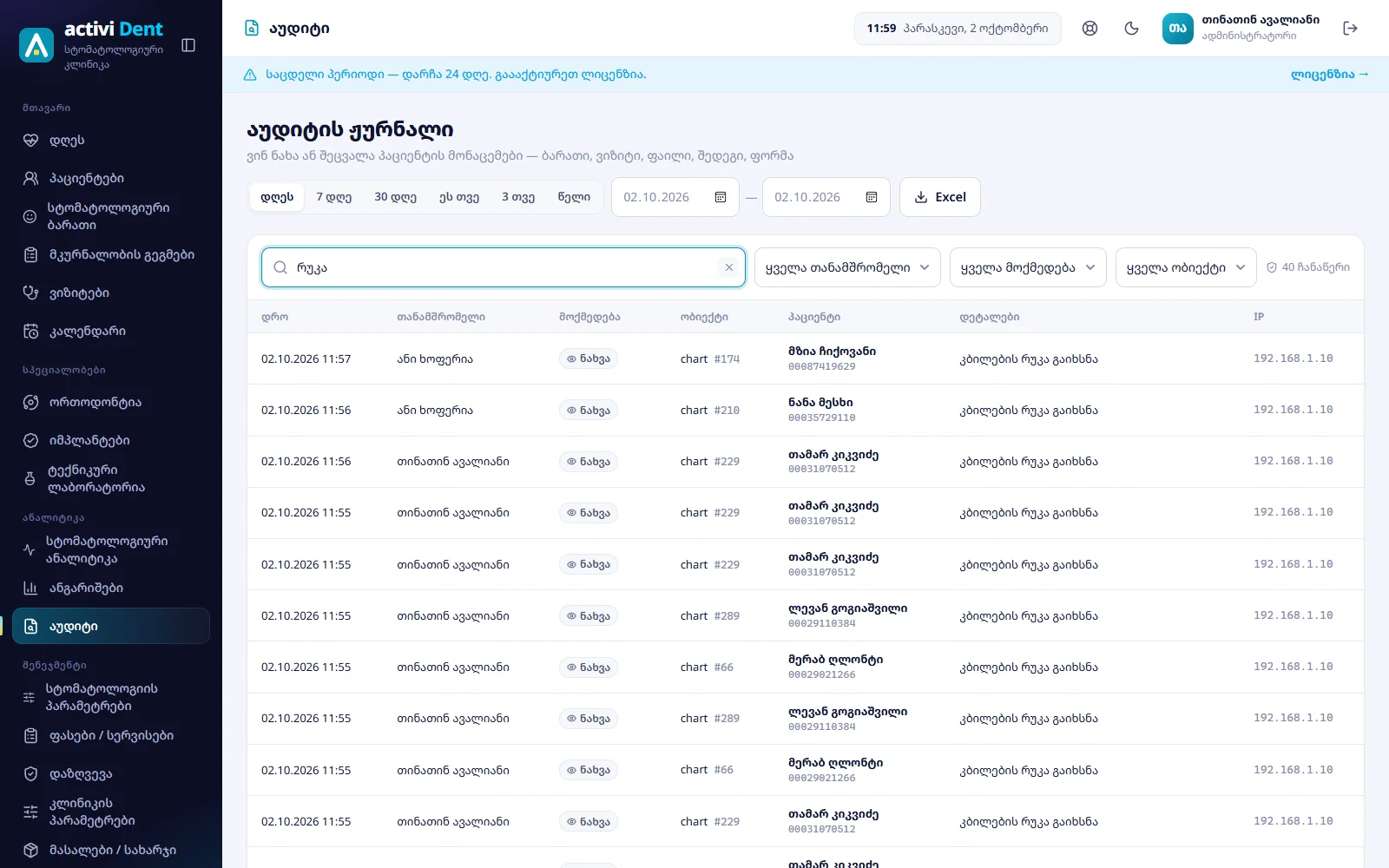Image resolution: width=1389 pixels, height=868 pixels.
Task: Click chart #210 object cell
Action: [x=710, y=411]
